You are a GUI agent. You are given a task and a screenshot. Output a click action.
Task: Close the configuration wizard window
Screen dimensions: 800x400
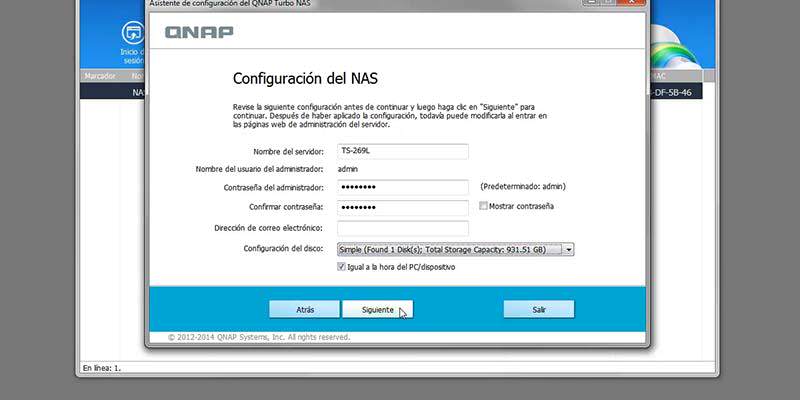631,3
